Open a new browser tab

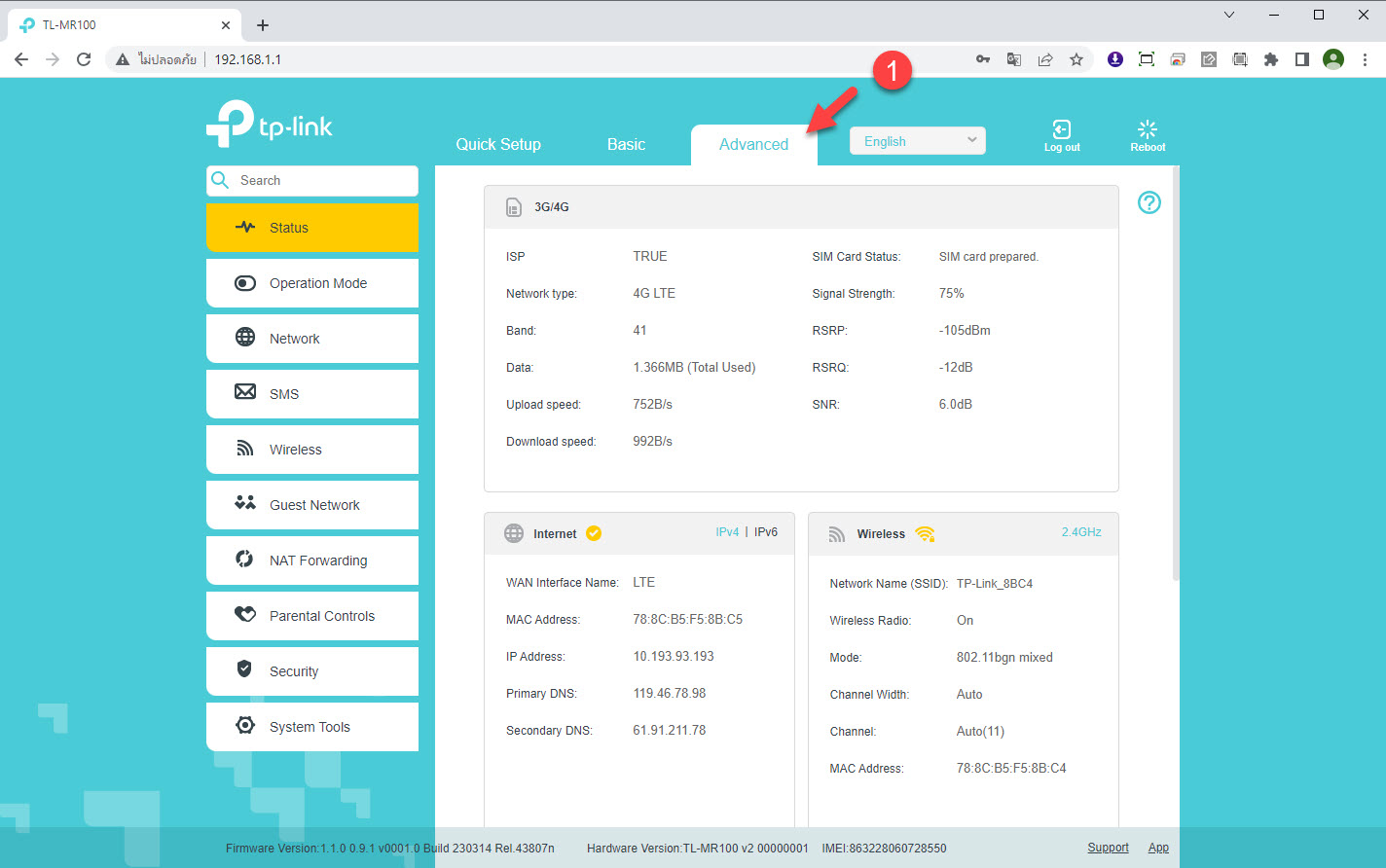coord(263,25)
